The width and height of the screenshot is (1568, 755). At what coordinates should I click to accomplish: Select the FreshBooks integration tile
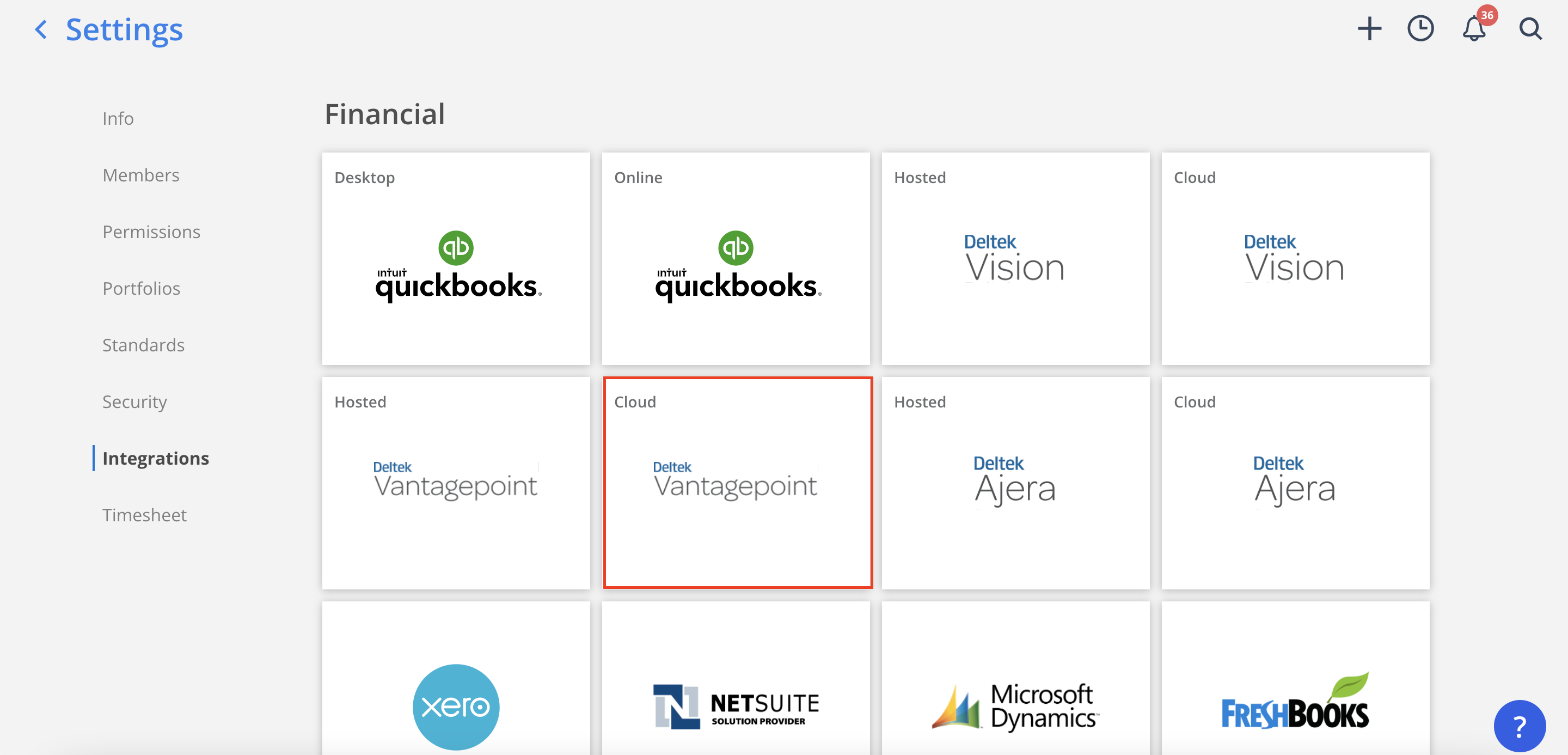(1295, 707)
